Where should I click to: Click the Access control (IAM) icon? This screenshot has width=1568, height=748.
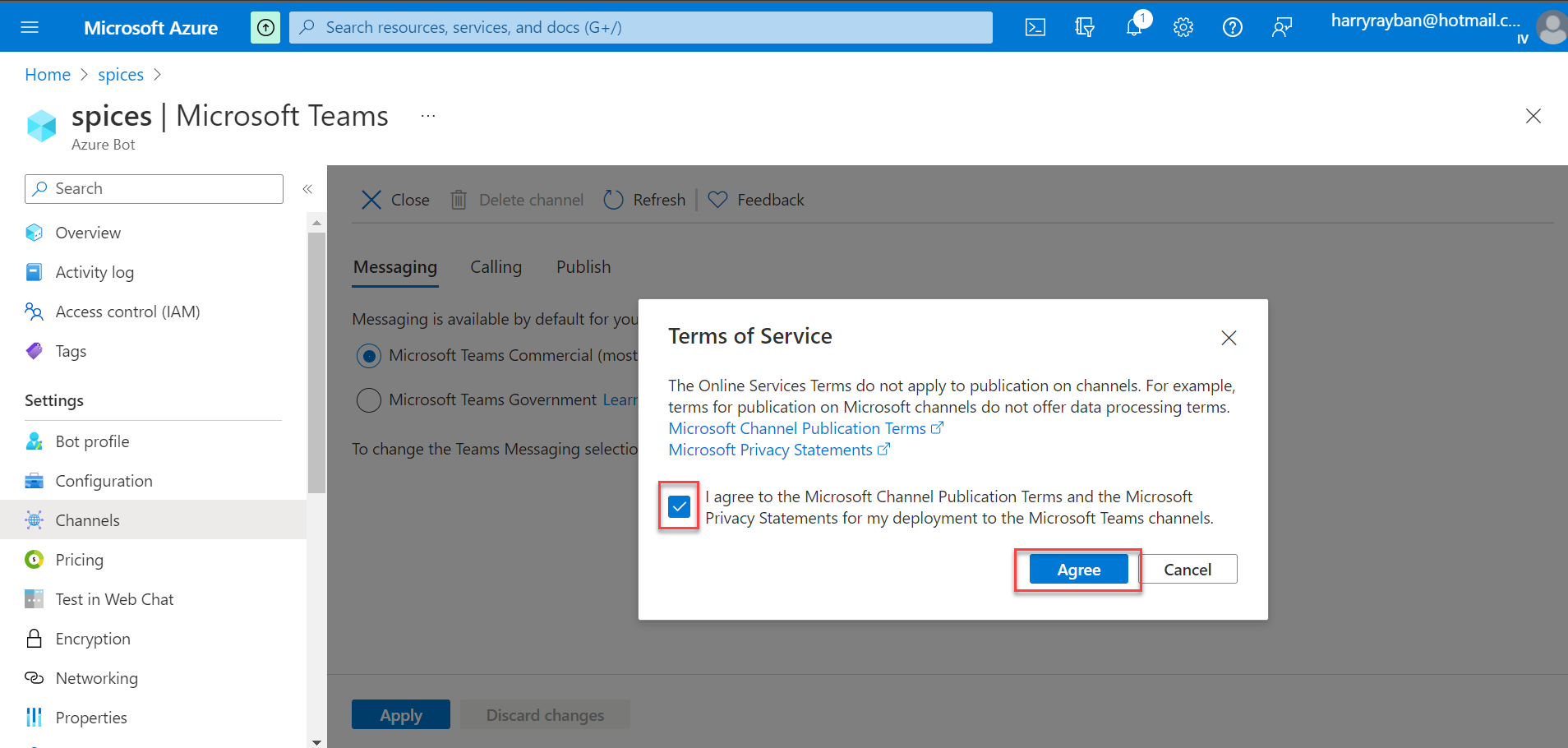pyautogui.click(x=34, y=312)
